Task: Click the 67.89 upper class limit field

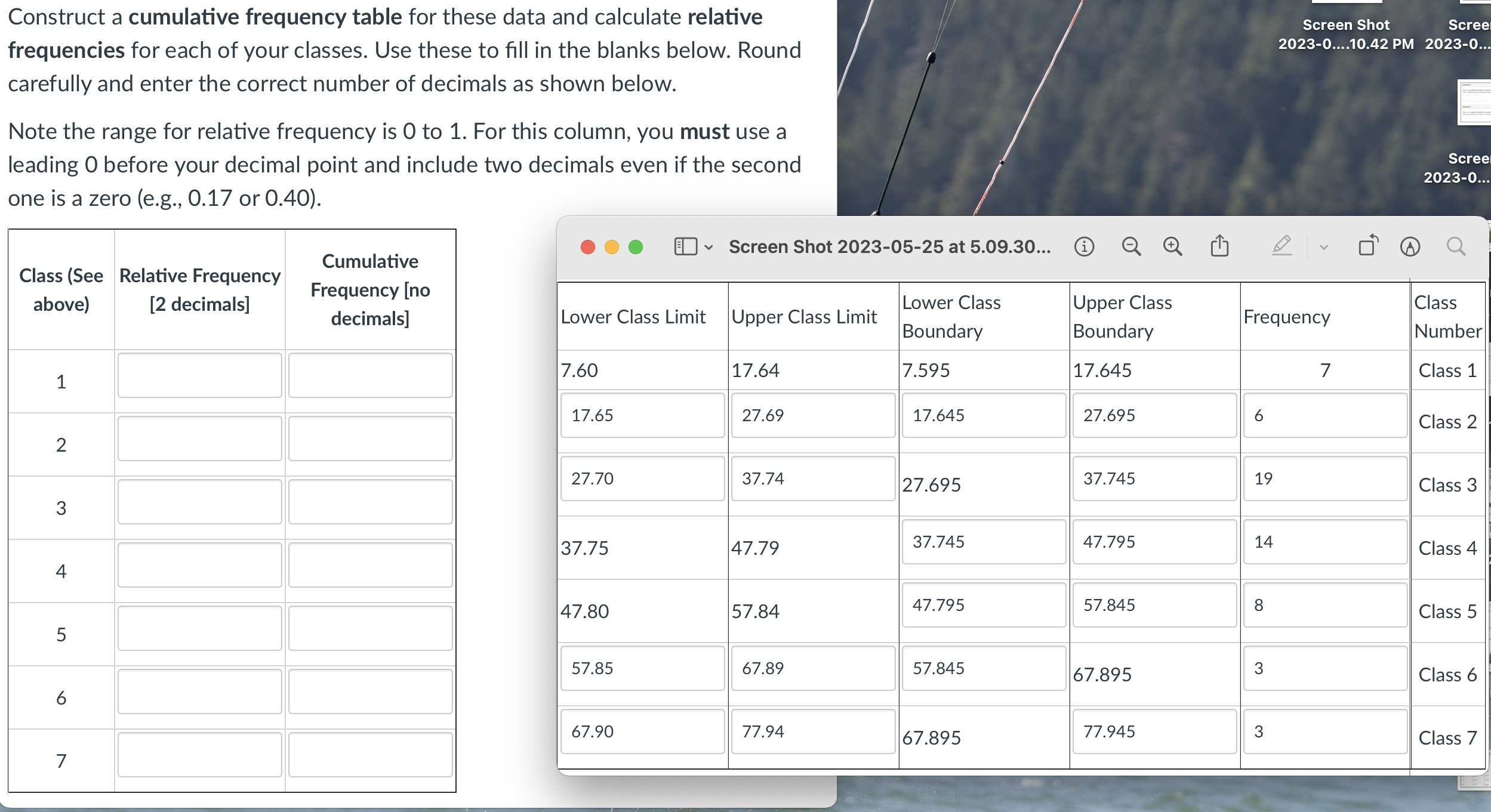Action: pos(814,668)
